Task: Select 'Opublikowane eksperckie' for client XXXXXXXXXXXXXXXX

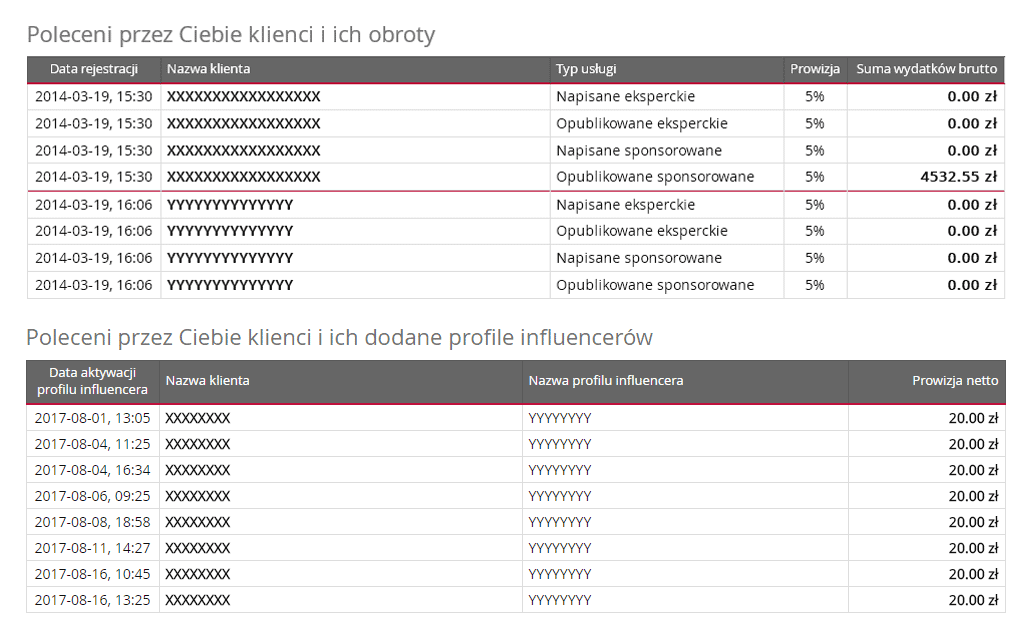Action: pyautogui.click(x=642, y=124)
